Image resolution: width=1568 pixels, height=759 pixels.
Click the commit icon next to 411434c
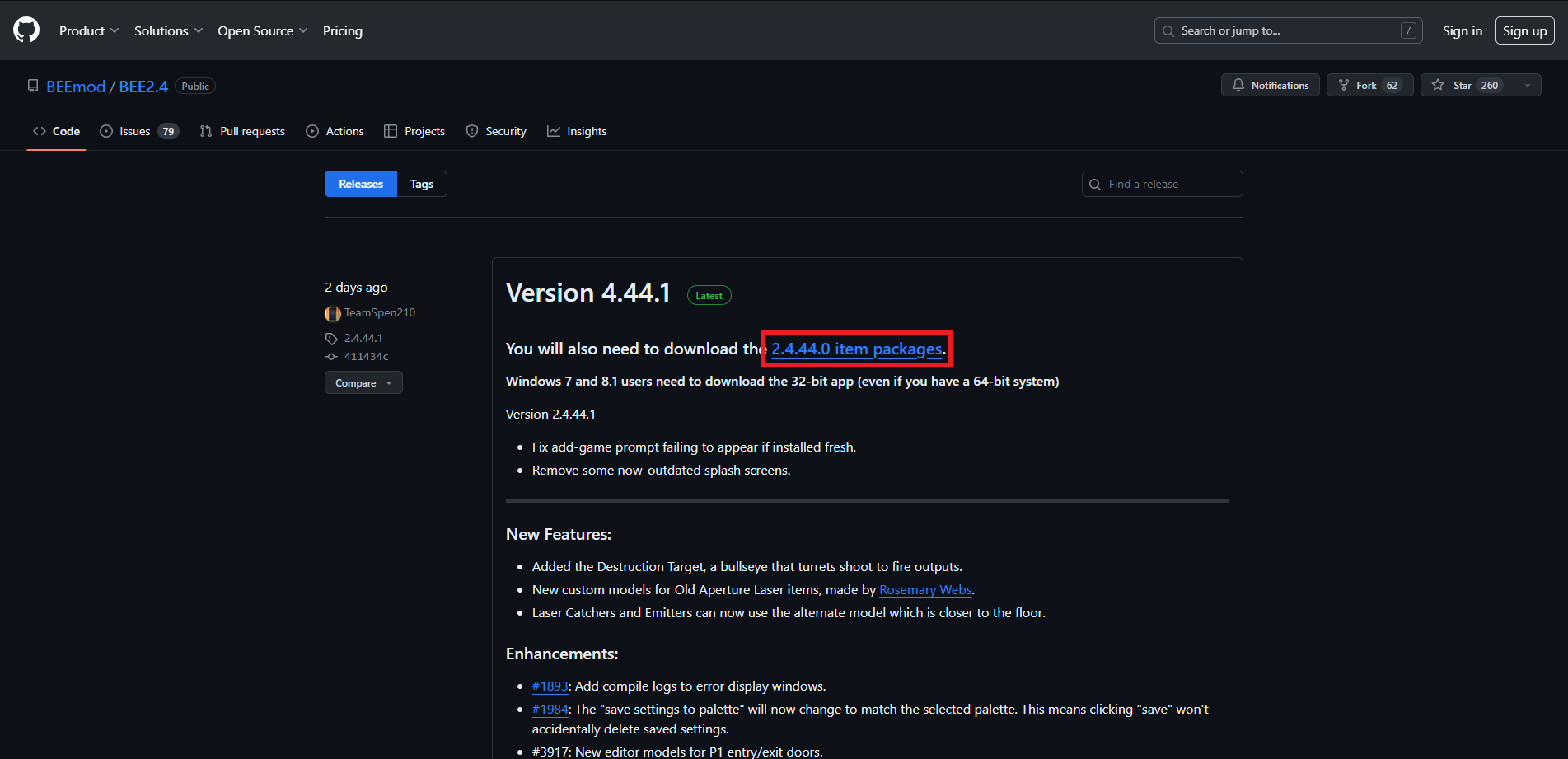click(331, 357)
